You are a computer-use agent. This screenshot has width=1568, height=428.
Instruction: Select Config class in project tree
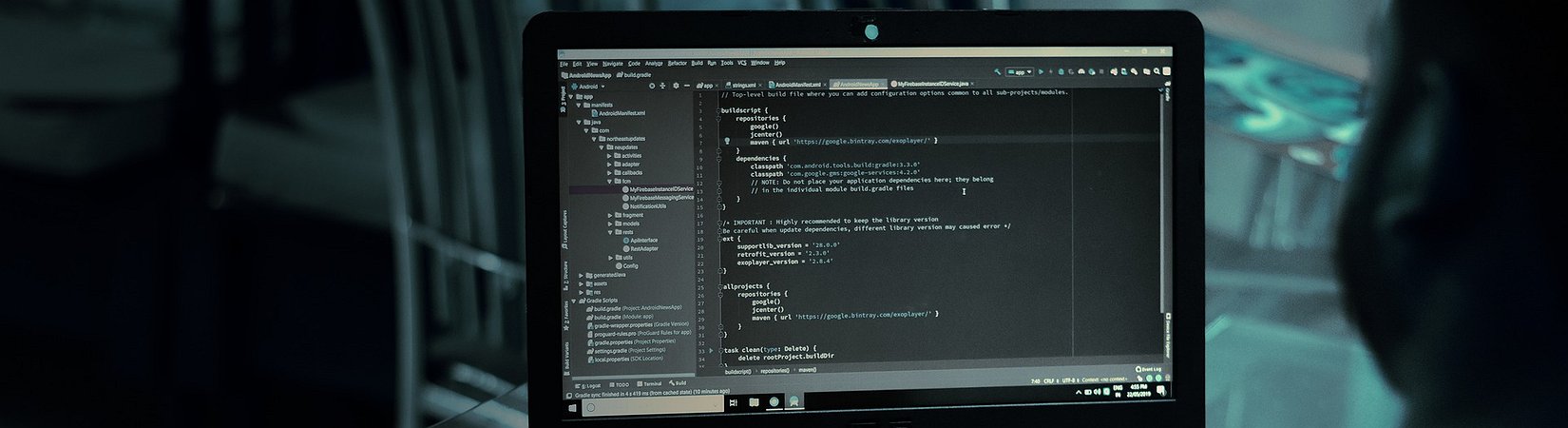627,265
